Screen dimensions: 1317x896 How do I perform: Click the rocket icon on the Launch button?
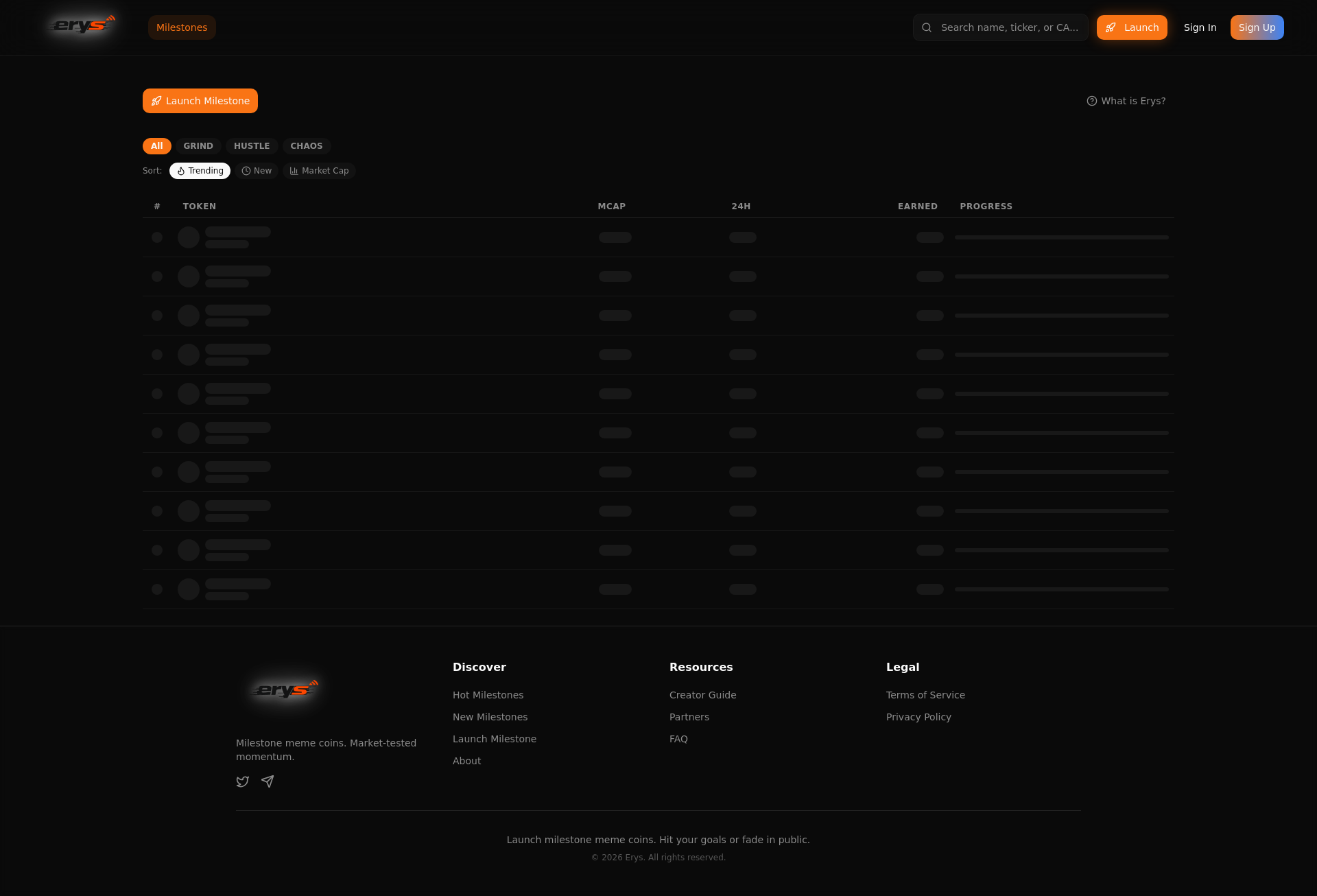point(1111,27)
